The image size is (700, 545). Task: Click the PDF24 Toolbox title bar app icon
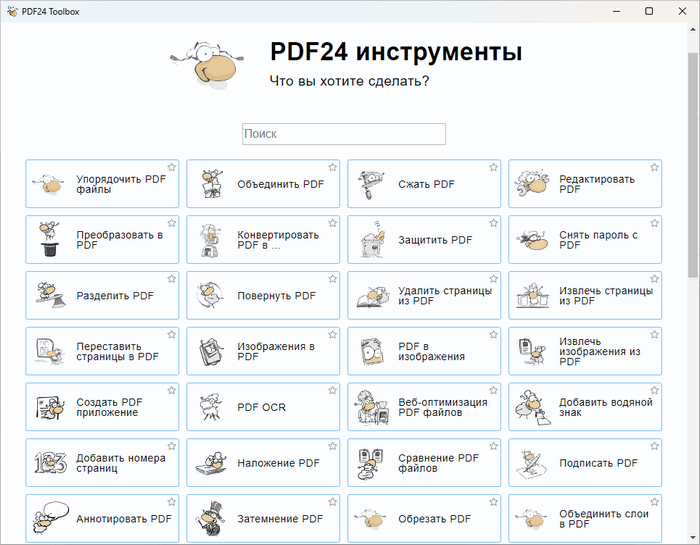click(12, 11)
